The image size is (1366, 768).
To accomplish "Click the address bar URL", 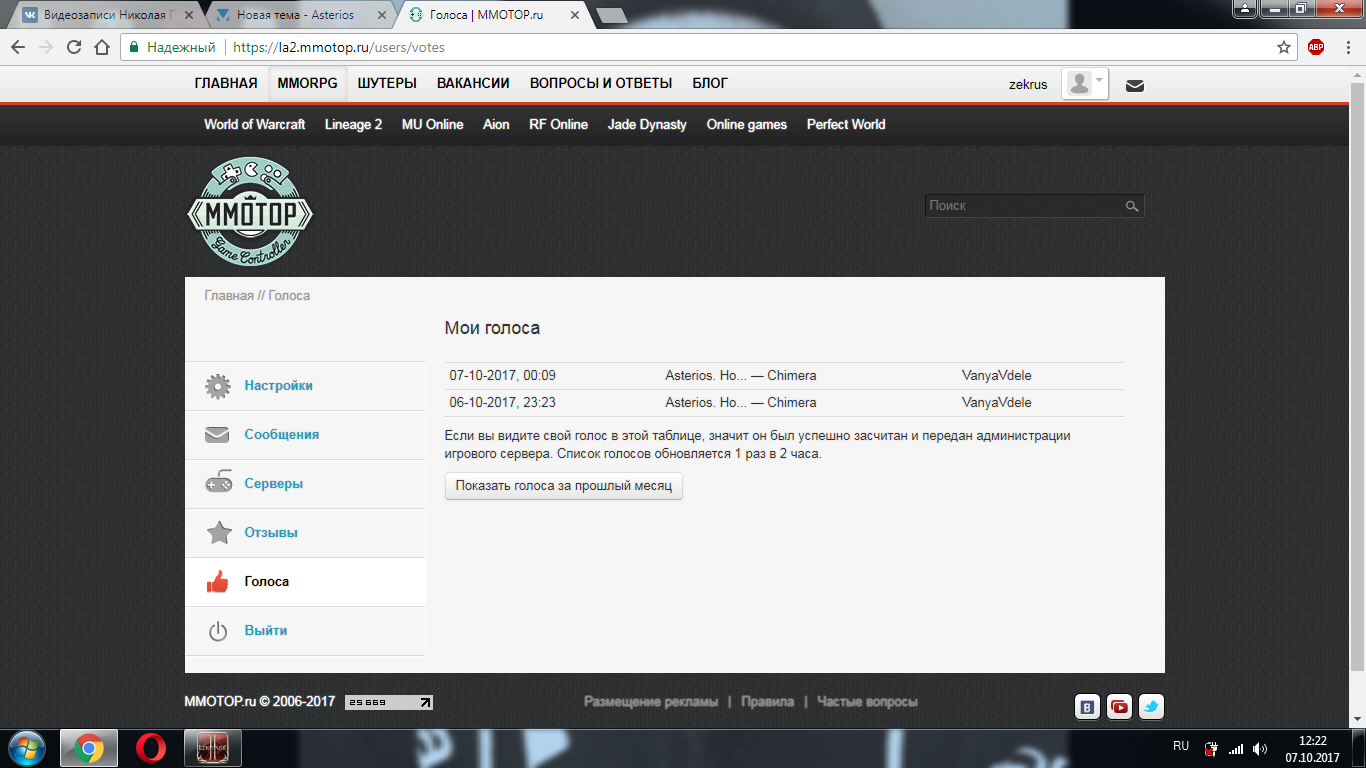I will point(338,47).
